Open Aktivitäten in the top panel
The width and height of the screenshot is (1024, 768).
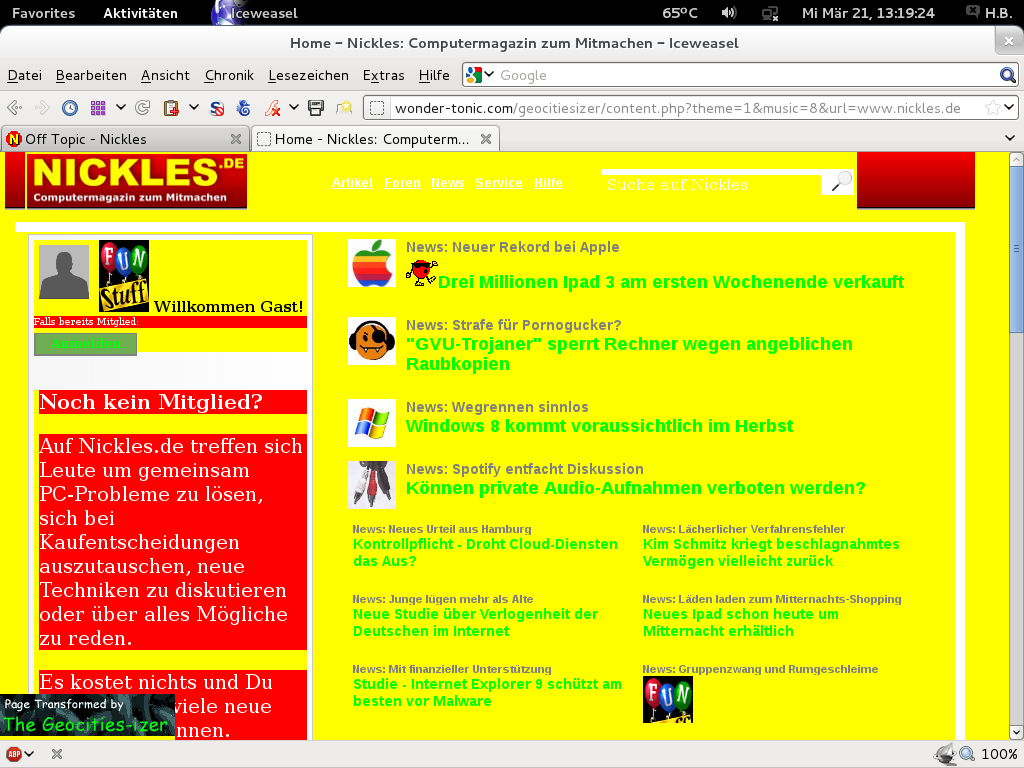140,13
